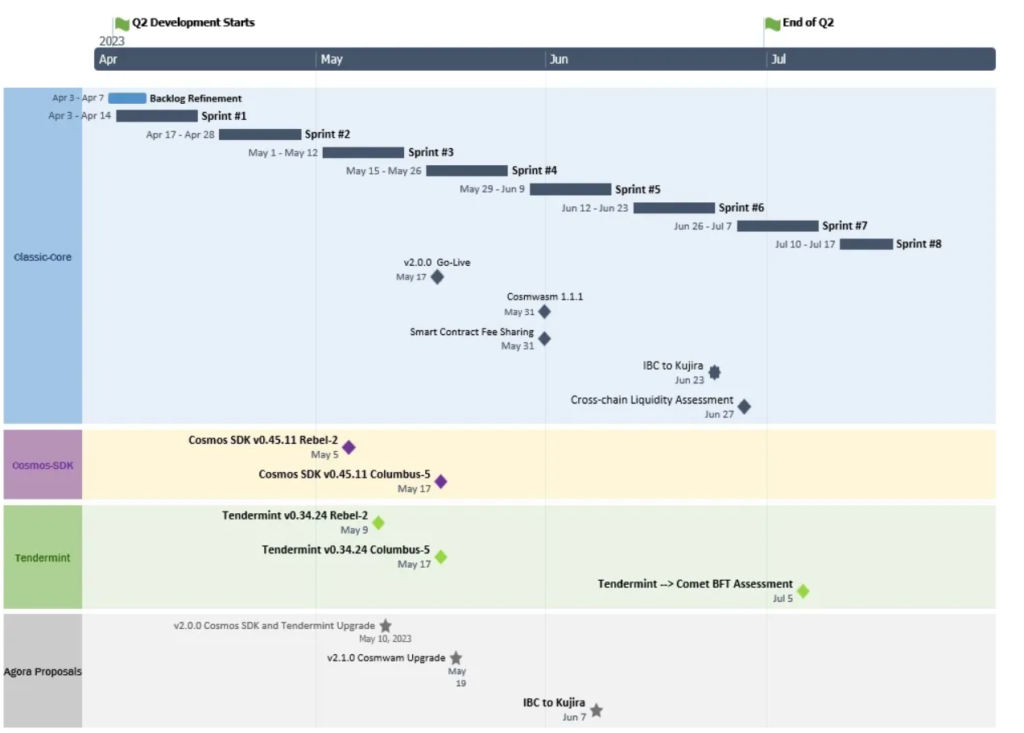
Task: Click the v2.1.0 Cosmwam Upgrade star
Action: (x=456, y=658)
